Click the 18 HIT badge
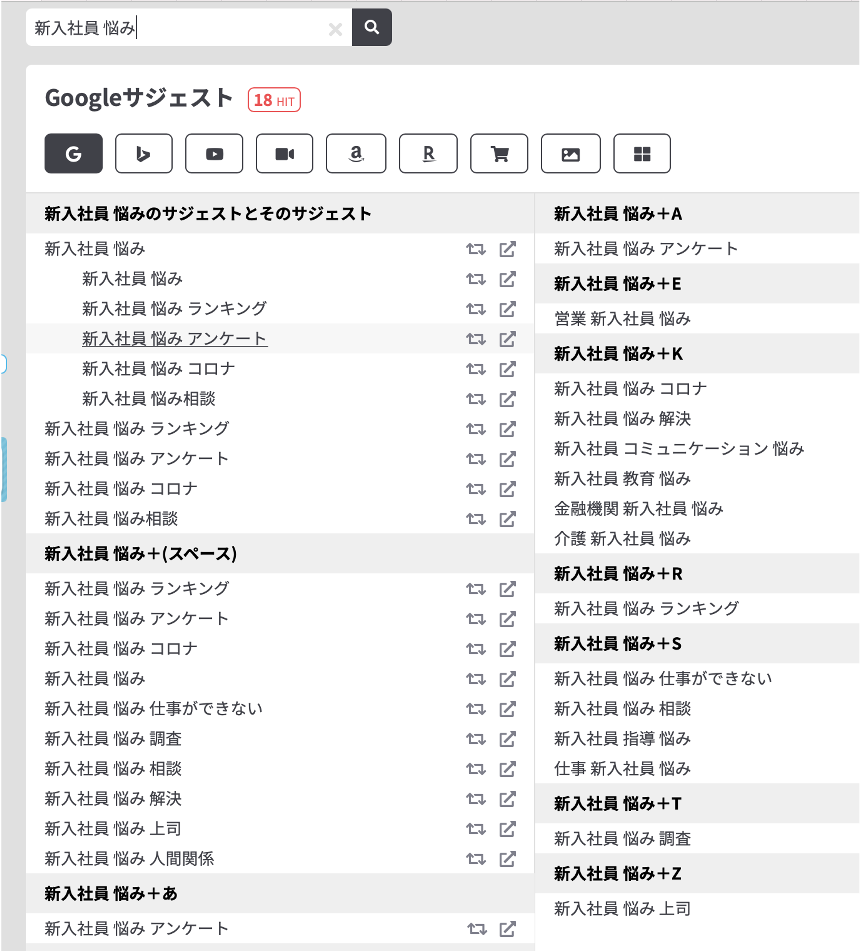This screenshot has height=952, width=860. coord(275,100)
